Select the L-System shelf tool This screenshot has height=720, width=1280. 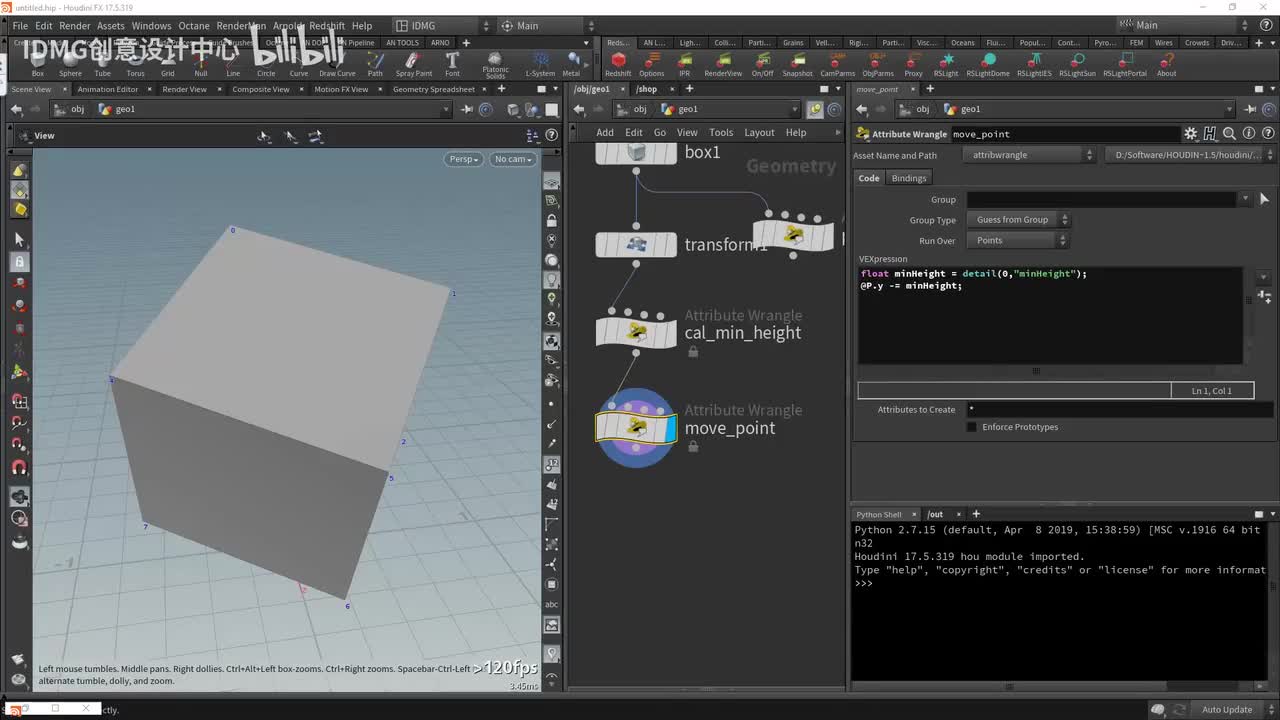pos(540,66)
